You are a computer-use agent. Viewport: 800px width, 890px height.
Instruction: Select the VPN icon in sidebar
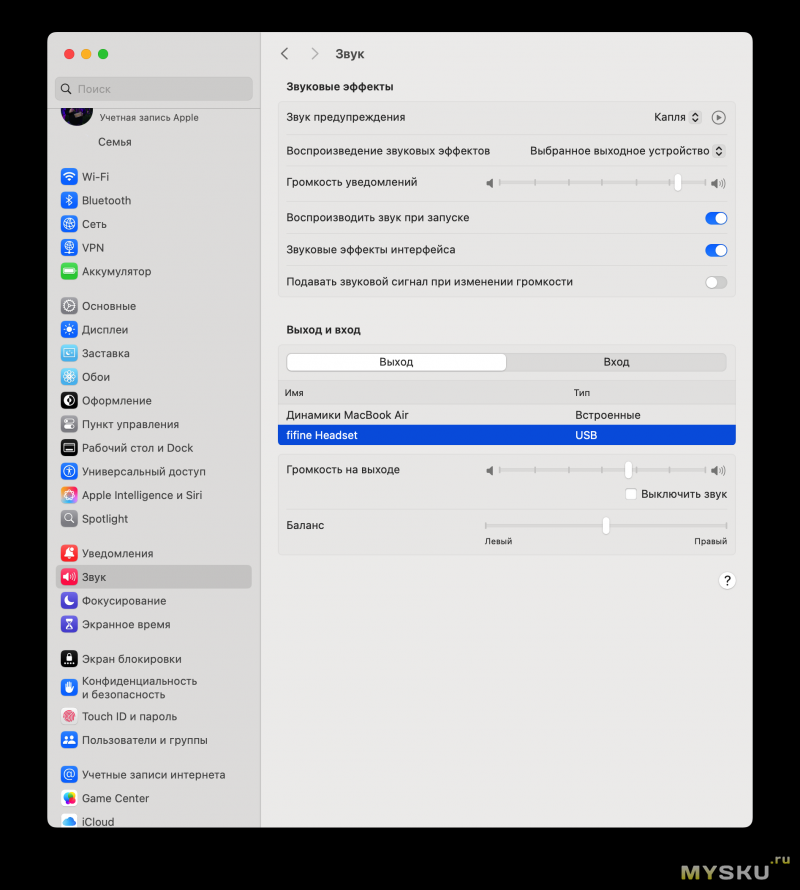(69, 248)
